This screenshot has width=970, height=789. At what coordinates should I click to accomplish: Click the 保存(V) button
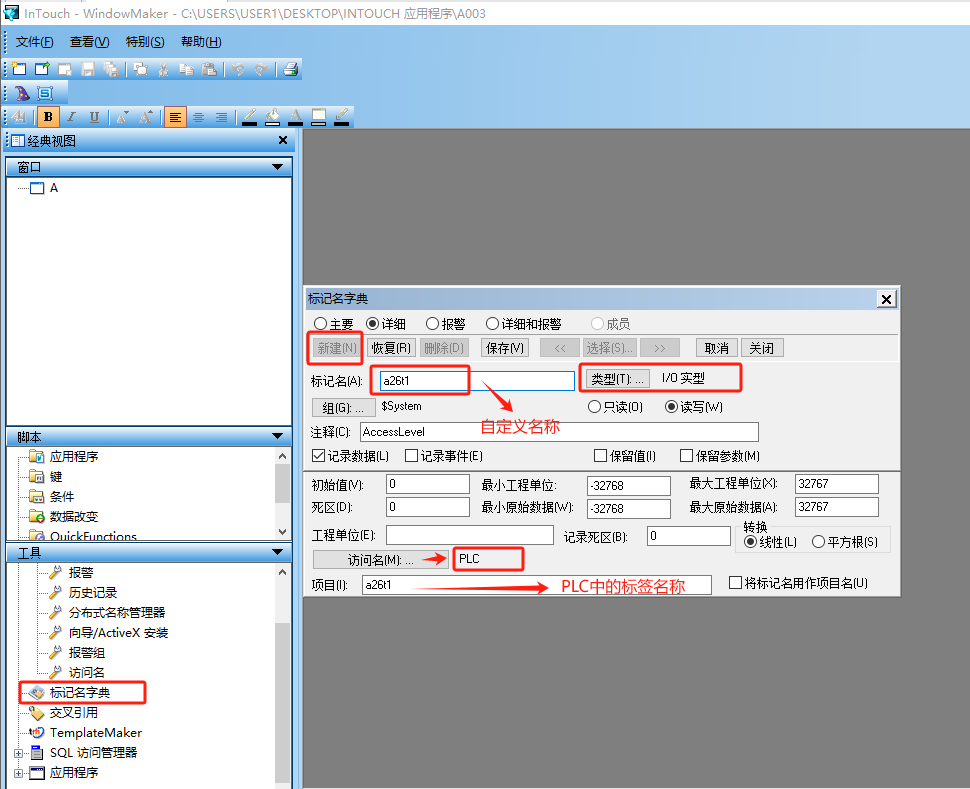tap(504, 347)
